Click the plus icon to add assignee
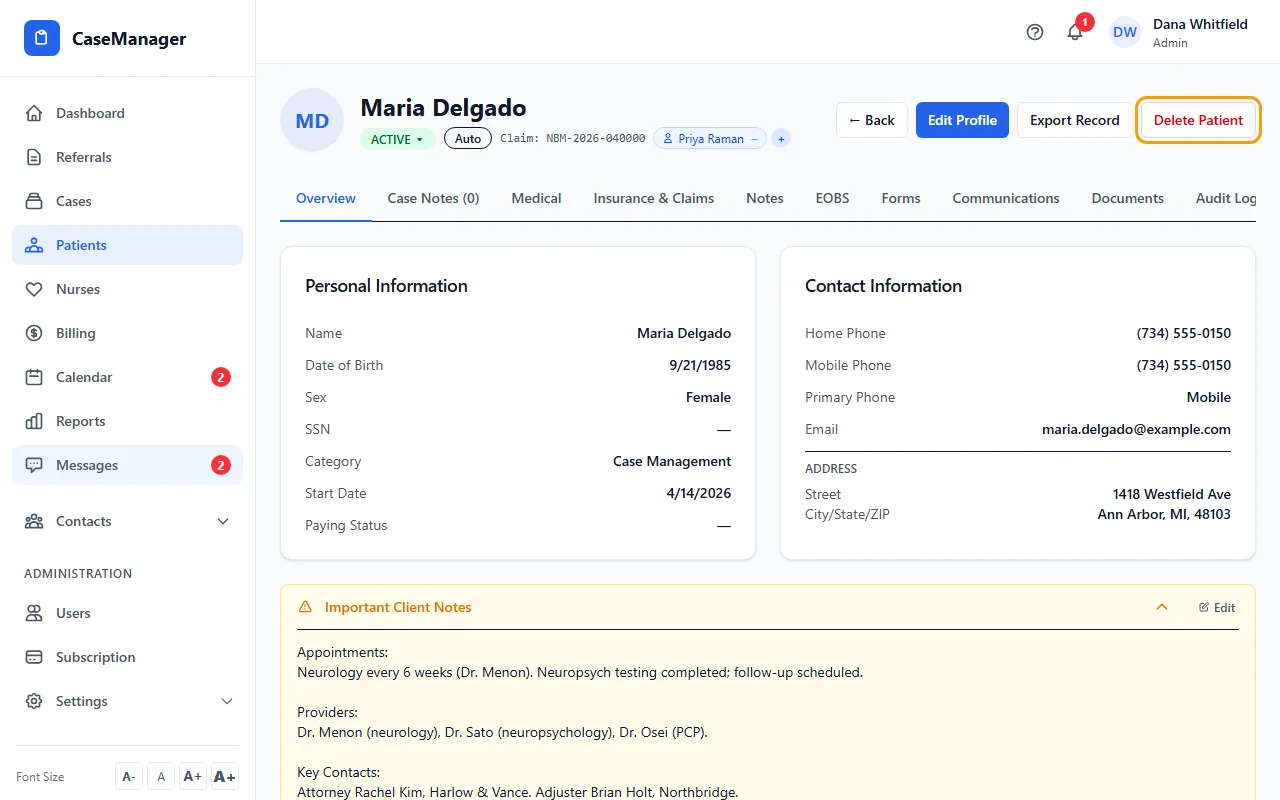The image size is (1280, 800). [x=781, y=139]
